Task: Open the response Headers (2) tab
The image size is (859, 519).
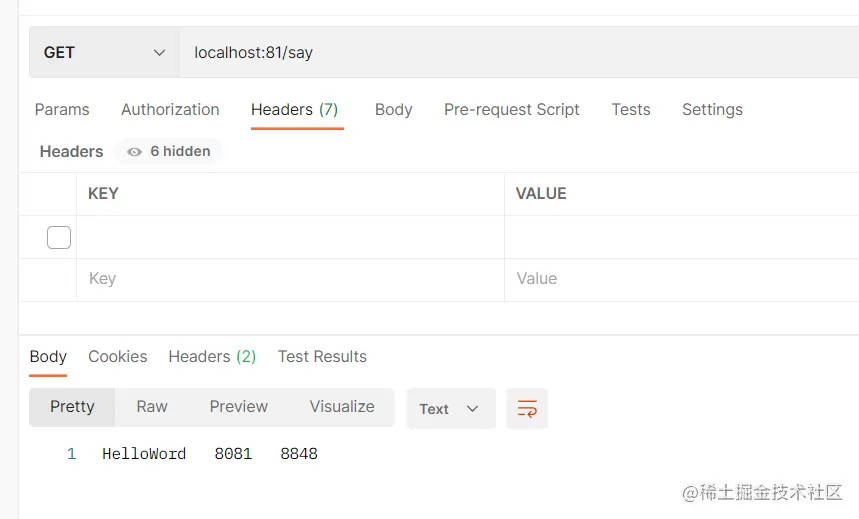Action: click(212, 357)
